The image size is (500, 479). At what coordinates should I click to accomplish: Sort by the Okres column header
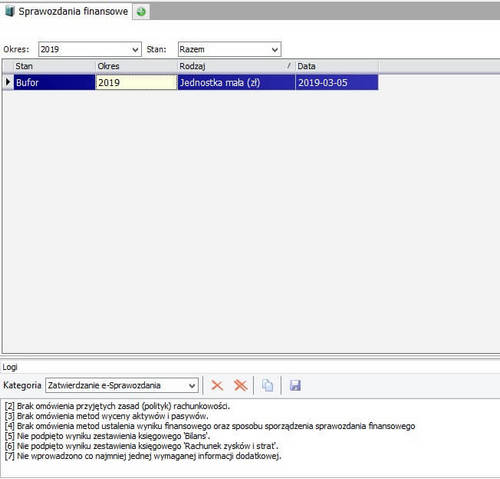pyautogui.click(x=136, y=66)
